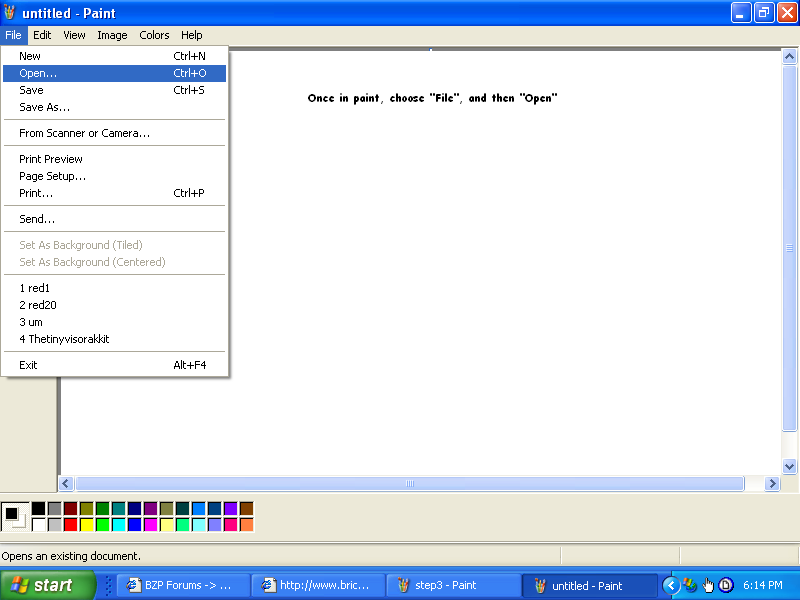Screen dimensions: 800x600
Task: Switch to the "step3 - Paint" taskbar window
Action: (453, 585)
